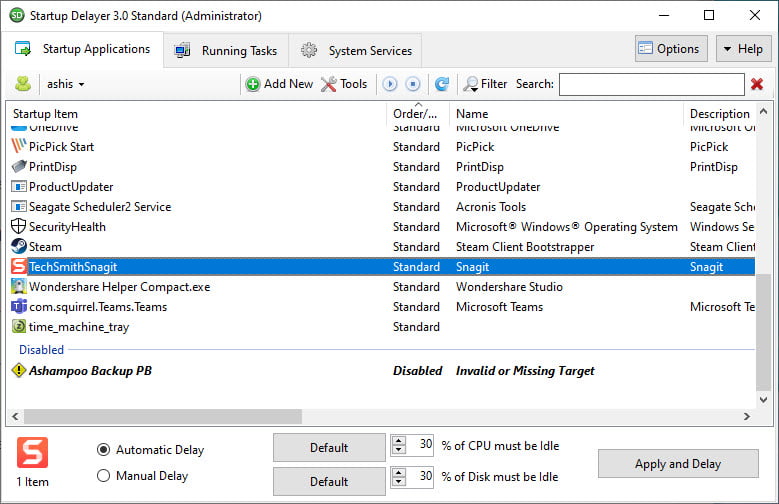Screen dimensions: 779x504
Task: Click the Wondershare Studio name cell
Action: [509, 287]
